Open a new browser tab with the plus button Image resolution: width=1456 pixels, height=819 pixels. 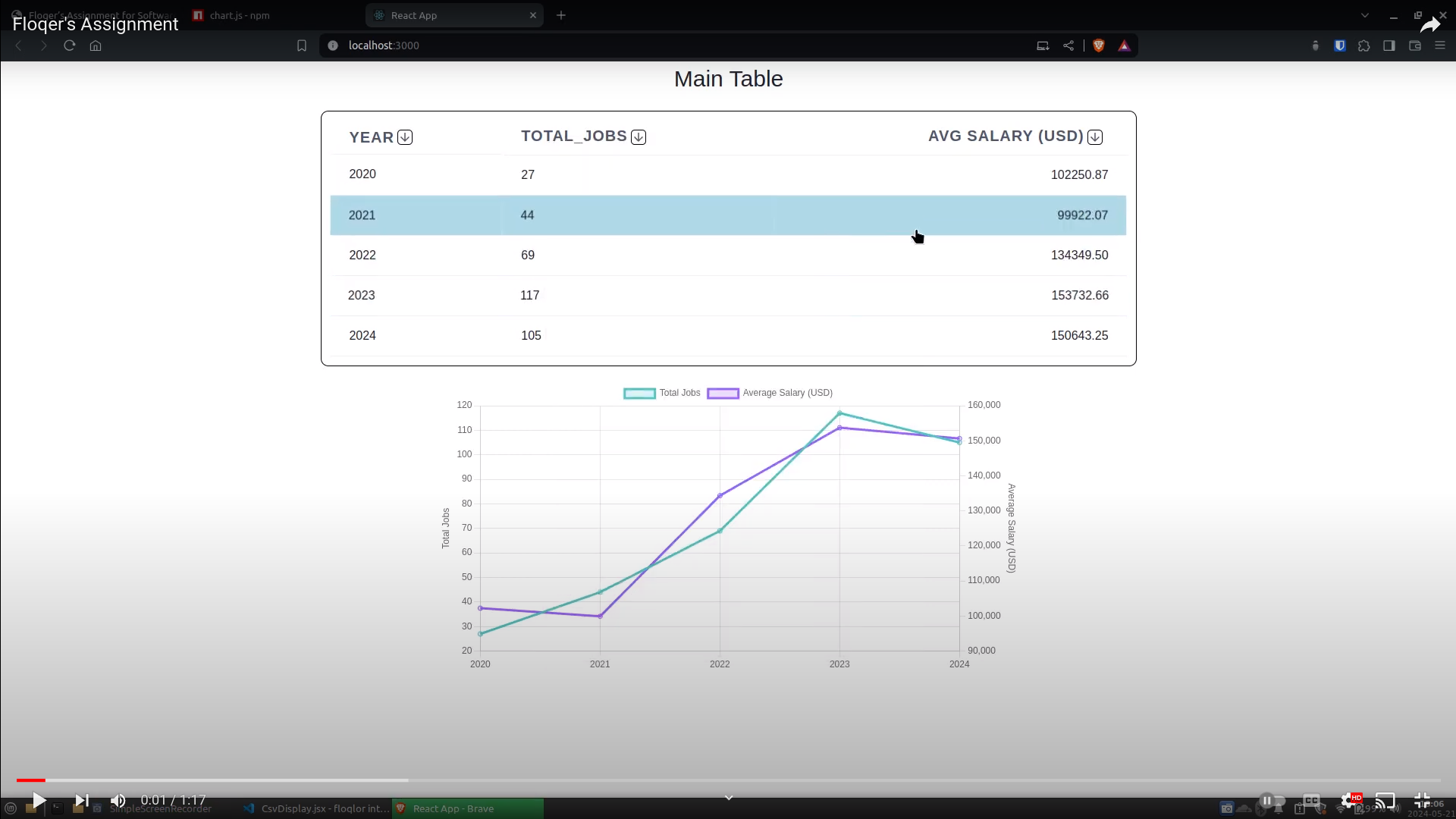click(561, 15)
